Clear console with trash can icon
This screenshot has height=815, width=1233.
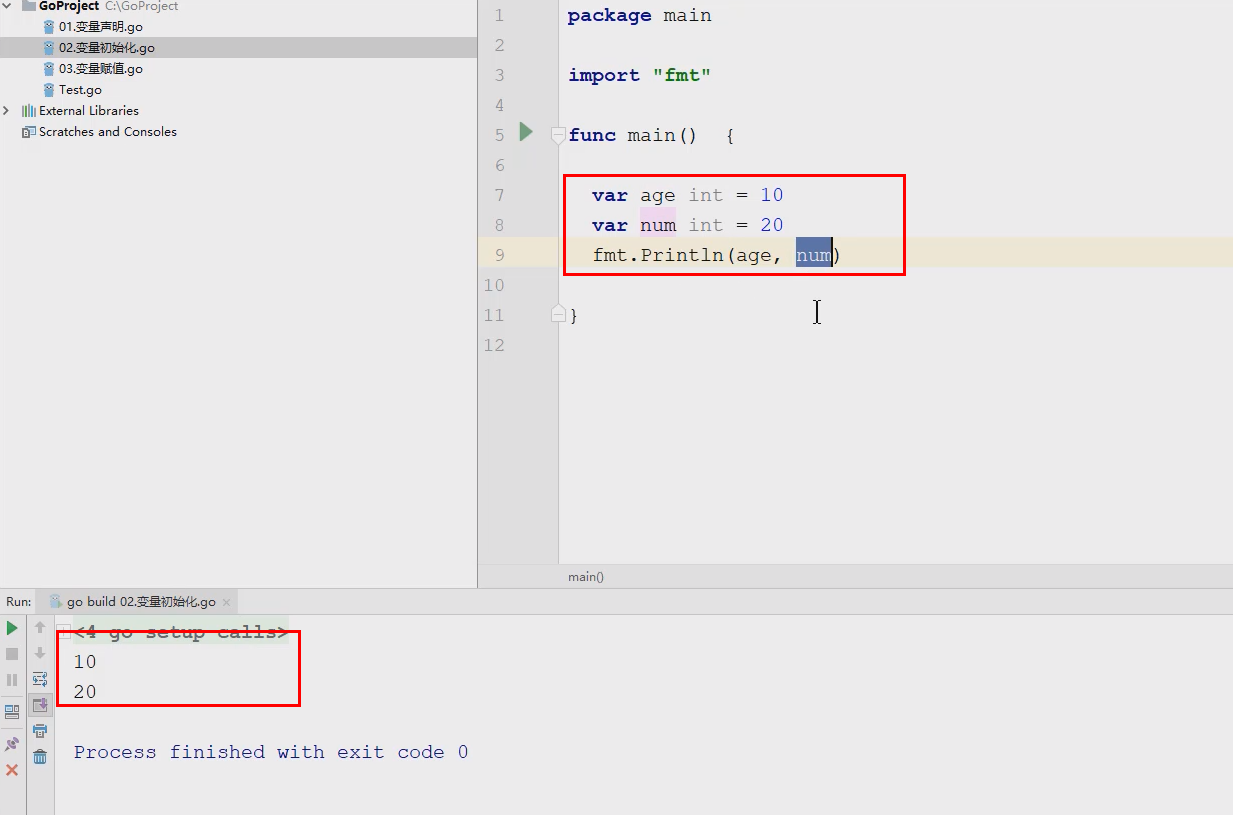[x=40, y=757]
